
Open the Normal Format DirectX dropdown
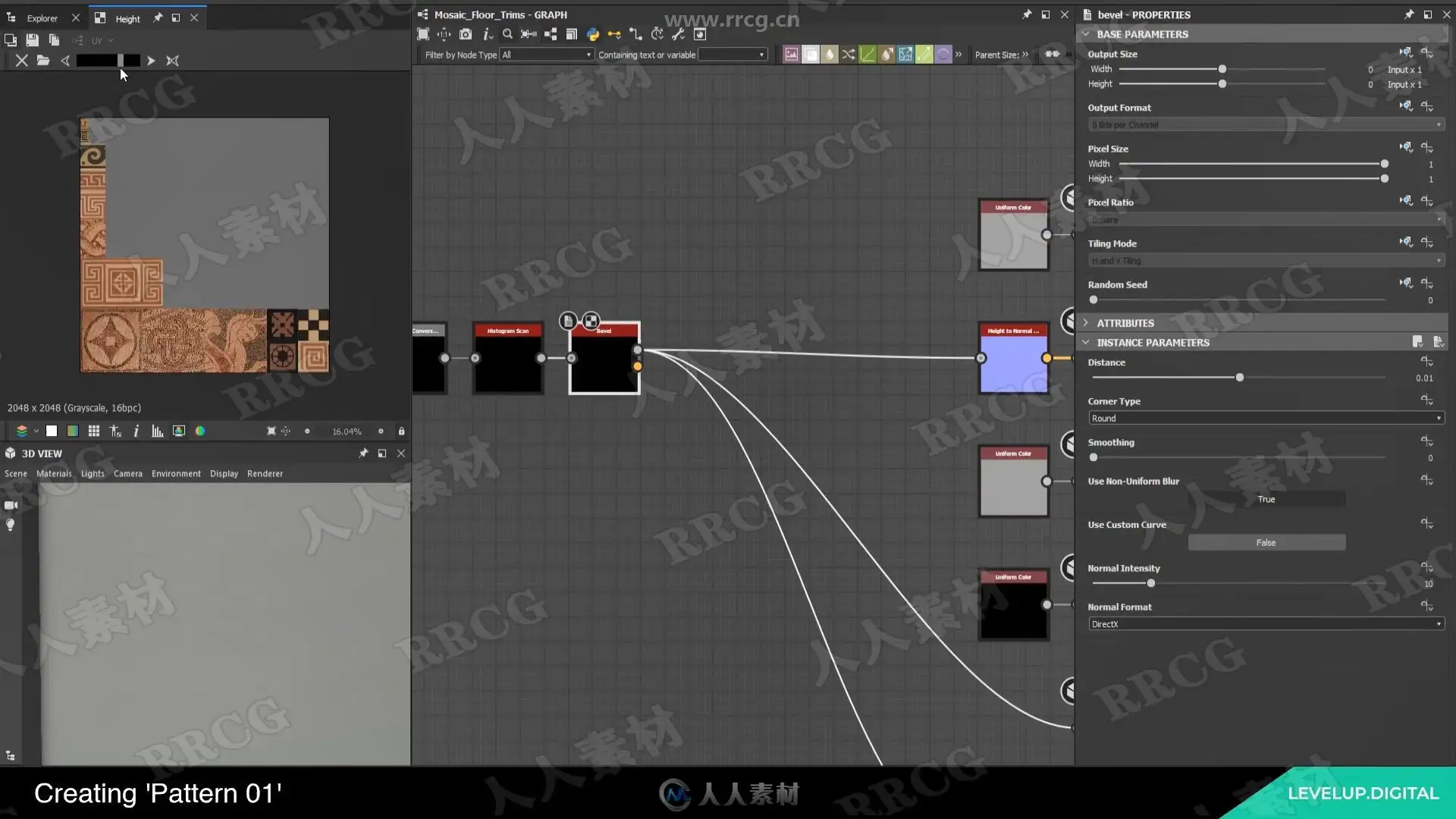[x=1265, y=624]
